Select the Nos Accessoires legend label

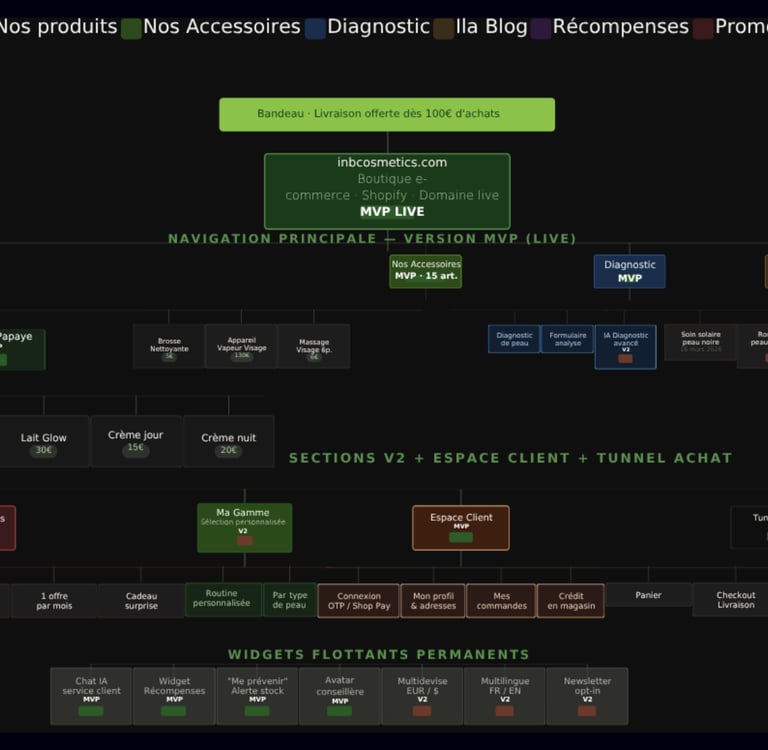222,26
